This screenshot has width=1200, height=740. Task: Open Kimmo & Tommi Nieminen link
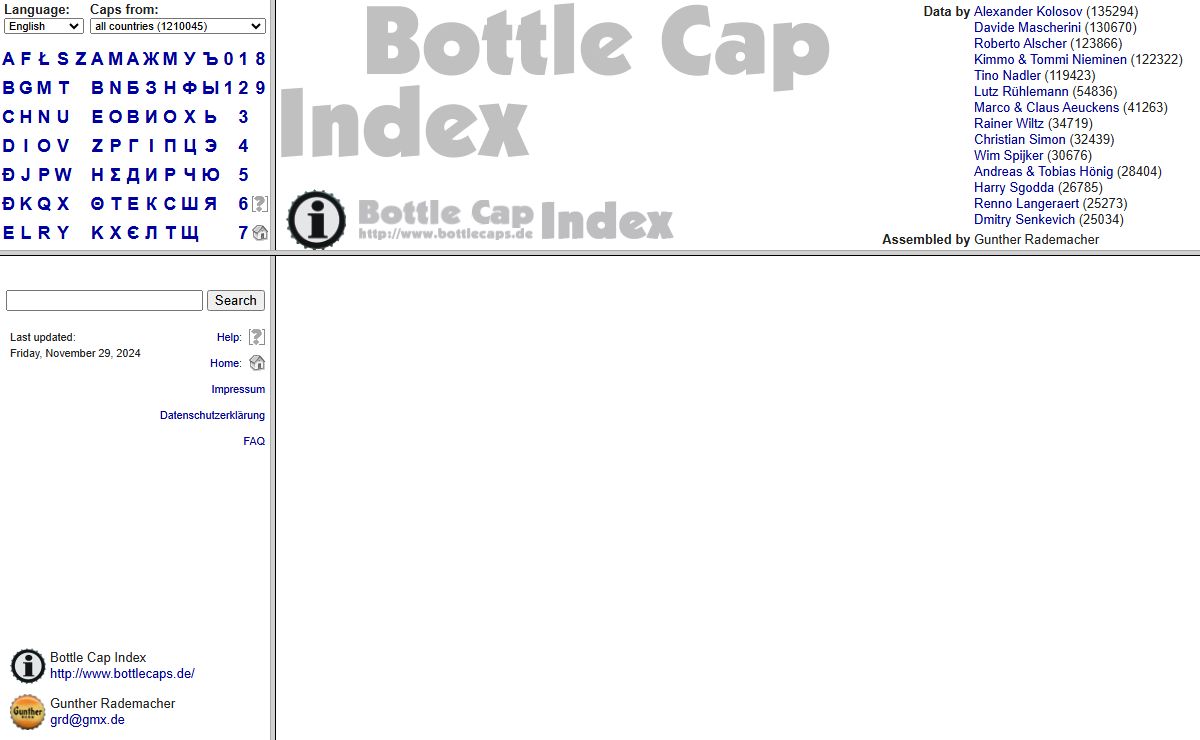(1050, 60)
